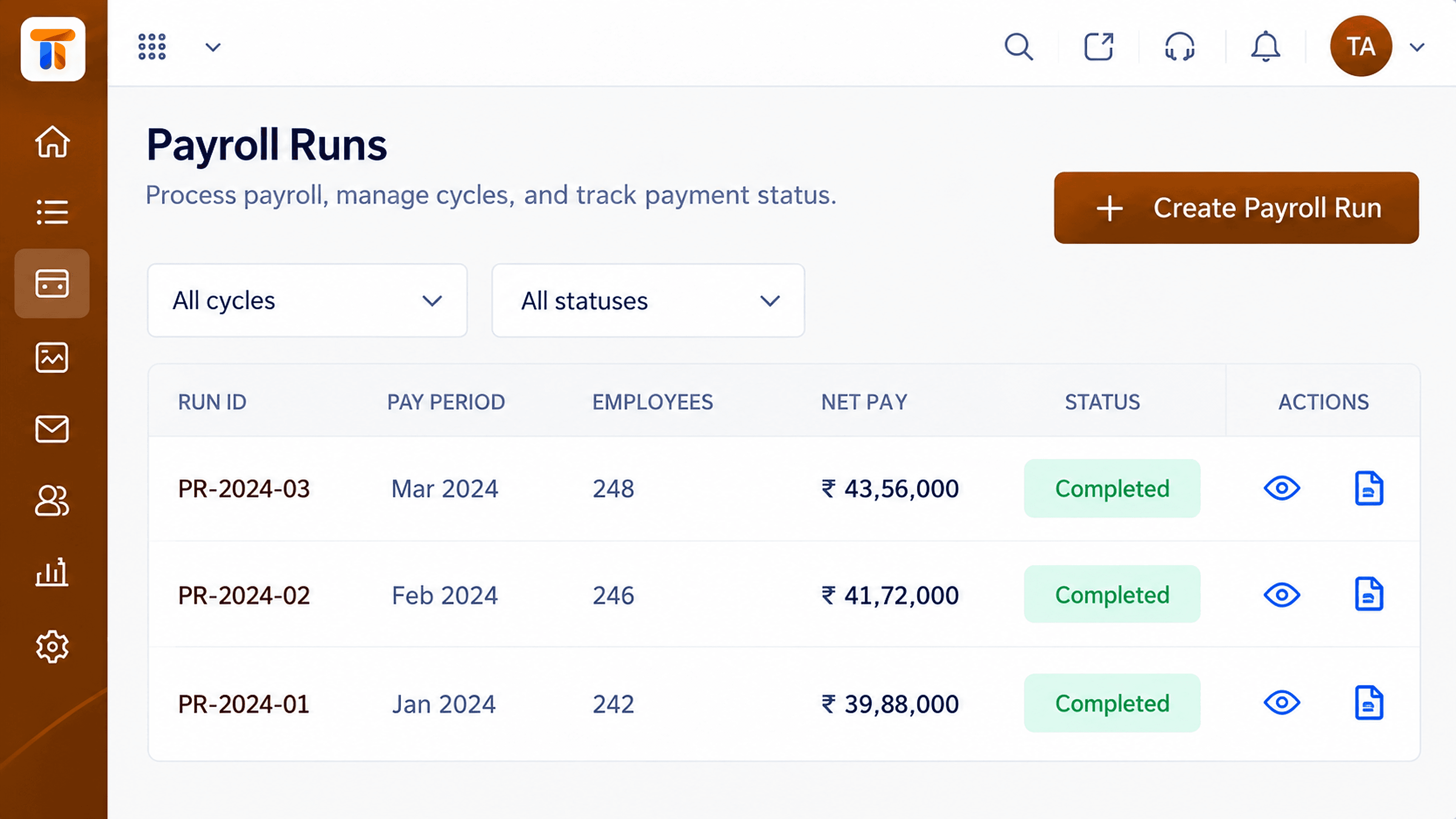Click the Create Payroll Run button

[1236, 208]
